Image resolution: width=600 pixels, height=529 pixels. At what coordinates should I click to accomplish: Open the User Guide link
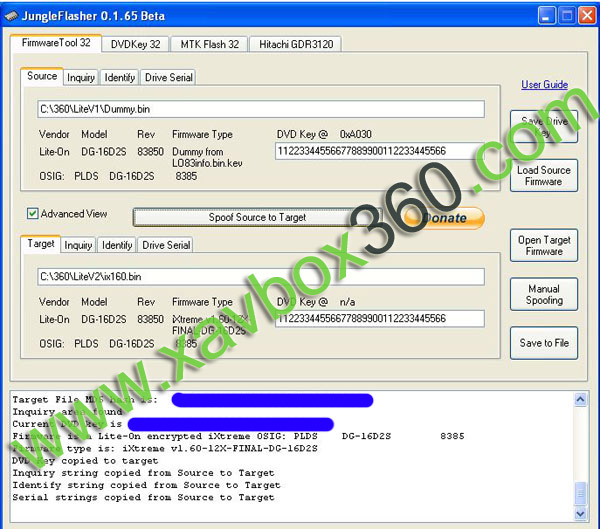click(x=545, y=85)
